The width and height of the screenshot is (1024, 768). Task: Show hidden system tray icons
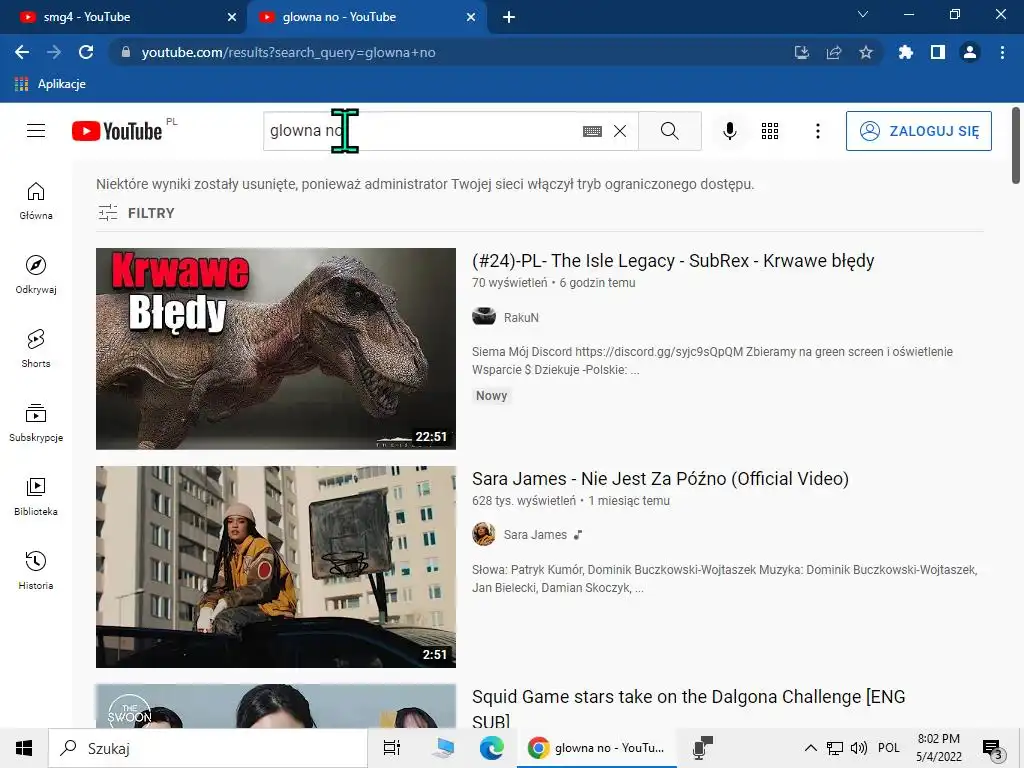(x=810, y=748)
